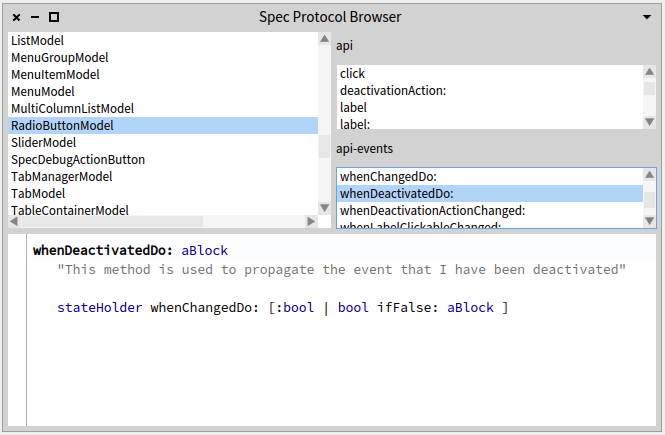Click the api list scroll-up arrow
665x435 pixels.
tap(650, 73)
